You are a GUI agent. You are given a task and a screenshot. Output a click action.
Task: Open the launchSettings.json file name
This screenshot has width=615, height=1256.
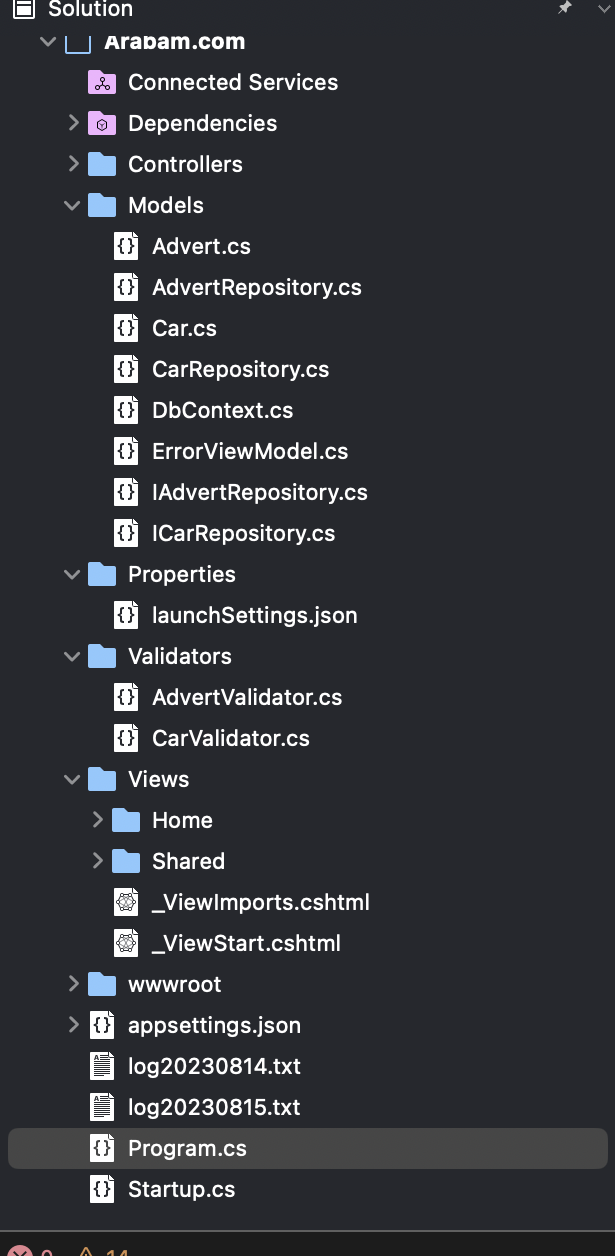[x=254, y=615]
